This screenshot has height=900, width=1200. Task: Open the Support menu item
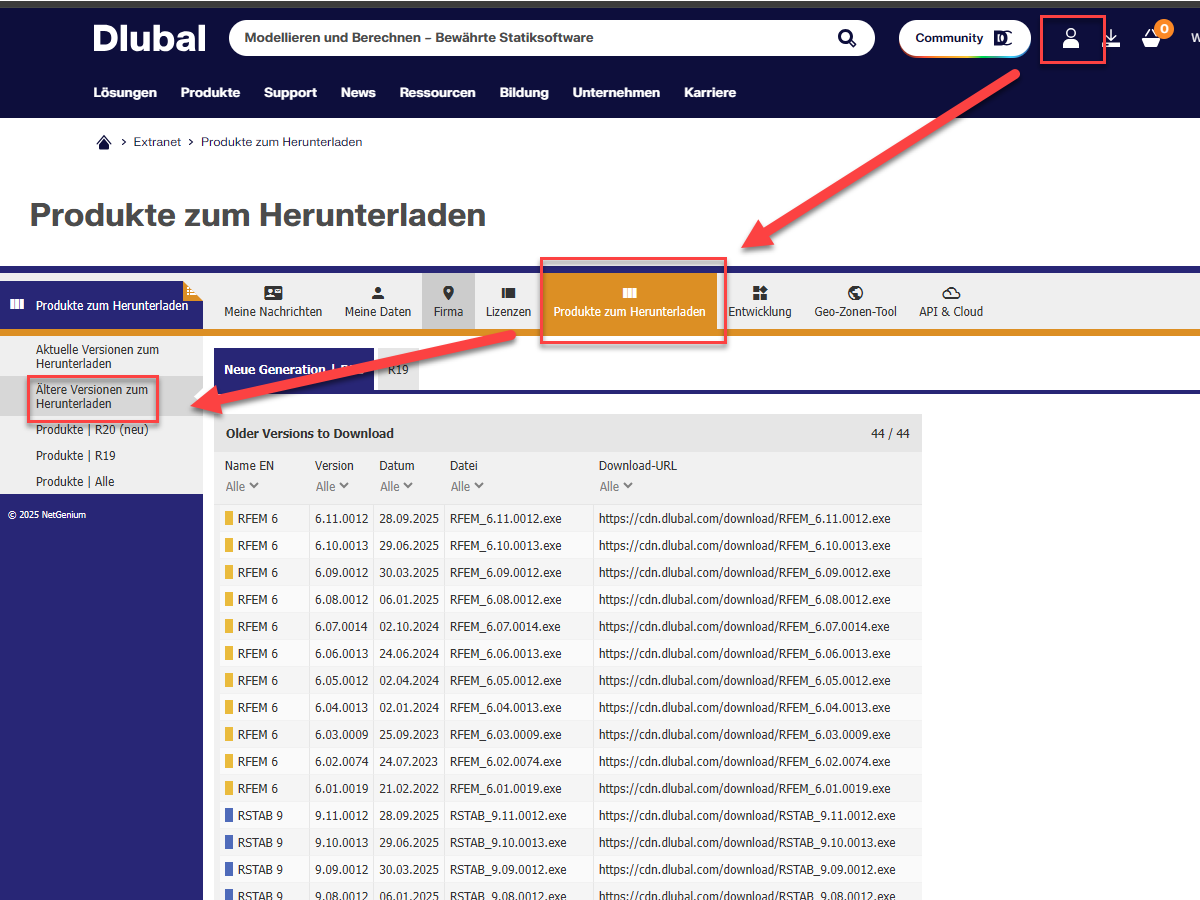[x=290, y=92]
